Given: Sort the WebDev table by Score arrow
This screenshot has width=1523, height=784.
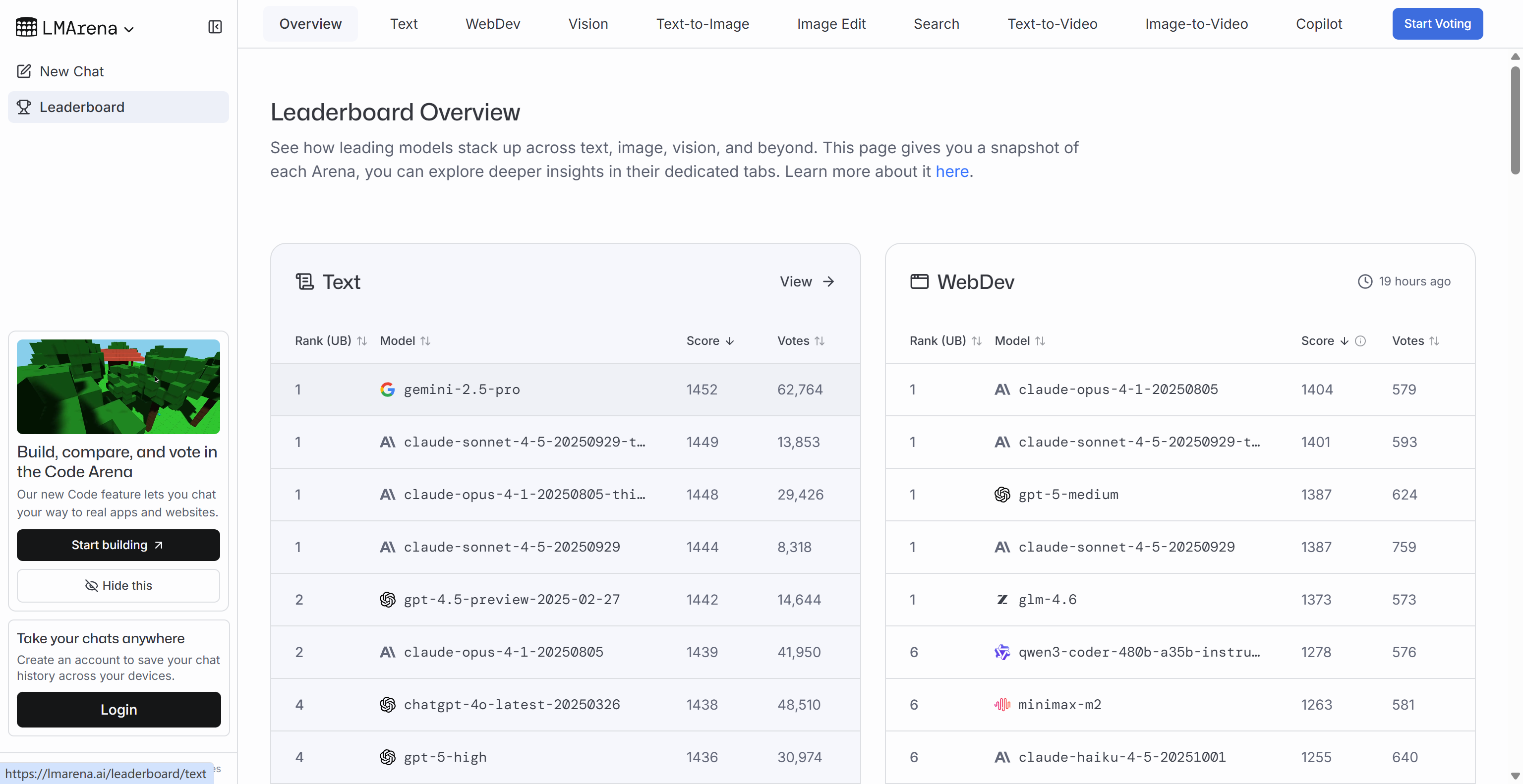Looking at the screenshot, I should point(1344,341).
